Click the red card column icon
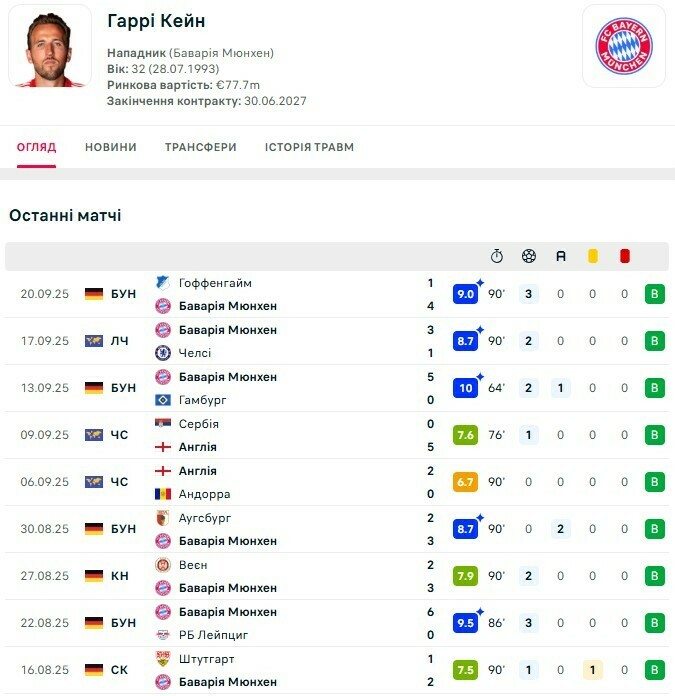 coord(625,256)
